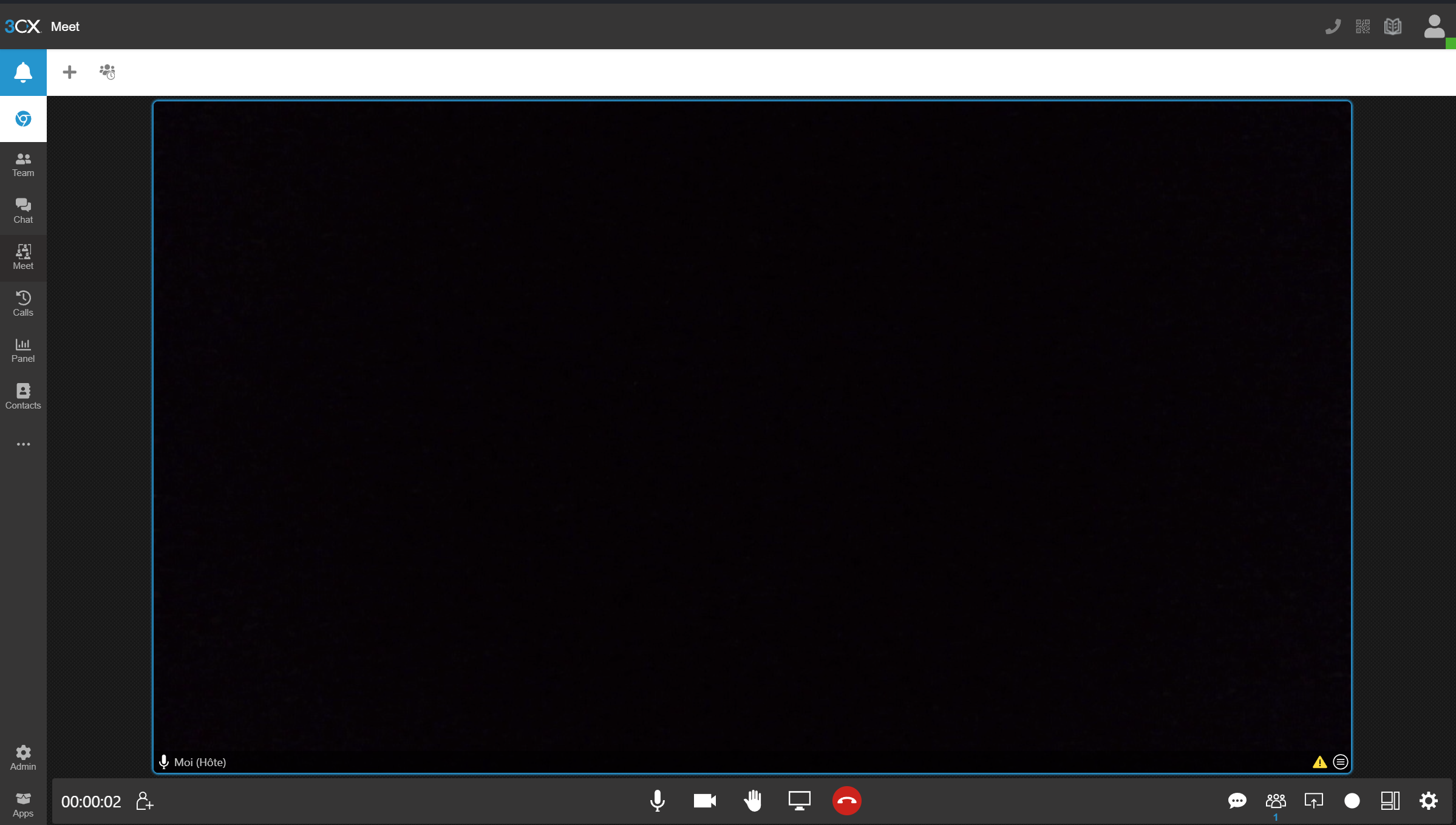Open the user profile avatar menu
This screenshot has width=1456, height=825.
point(1434,27)
